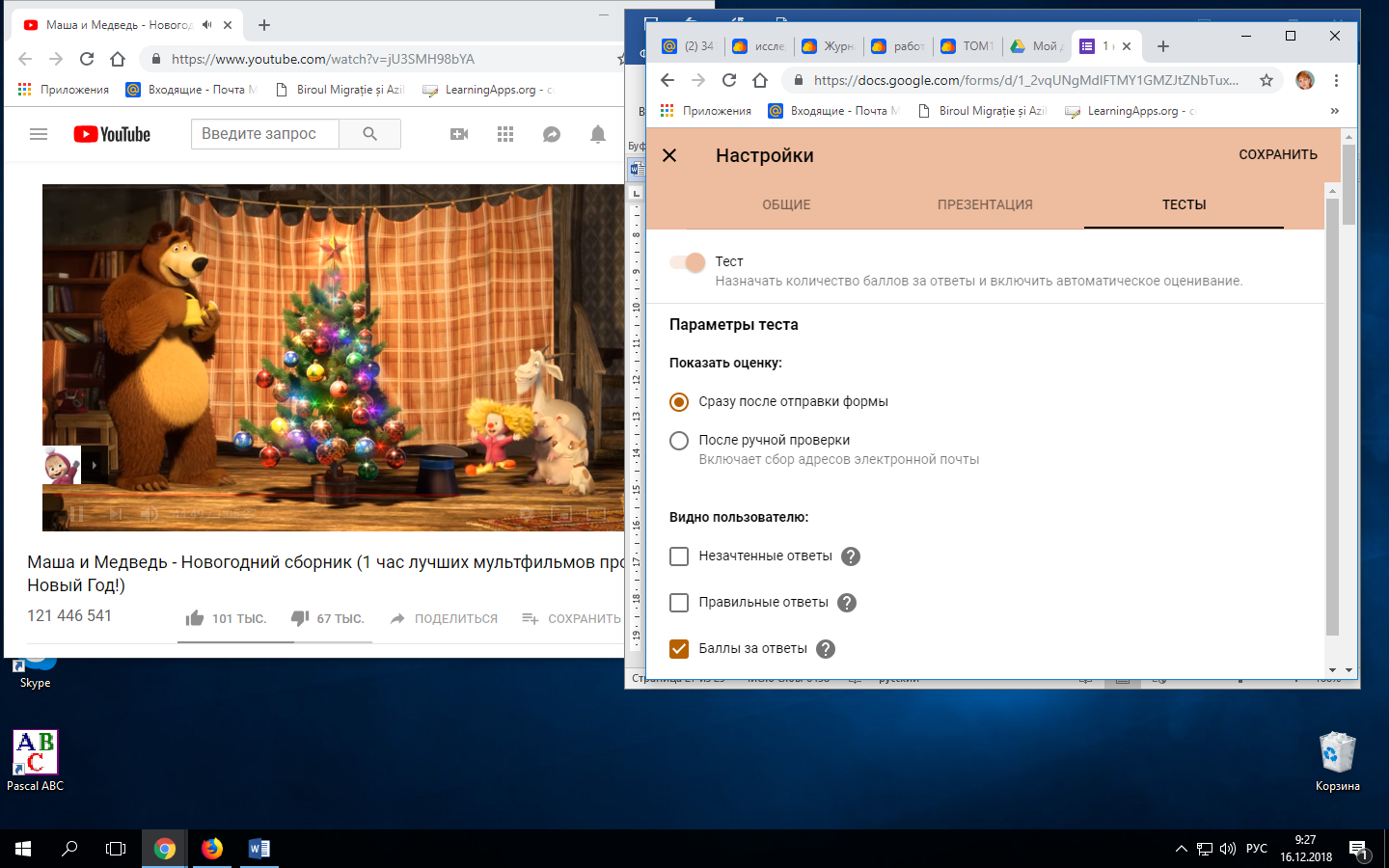Open Windows taskbar search
This screenshot has height=868, width=1389.
[69, 849]
